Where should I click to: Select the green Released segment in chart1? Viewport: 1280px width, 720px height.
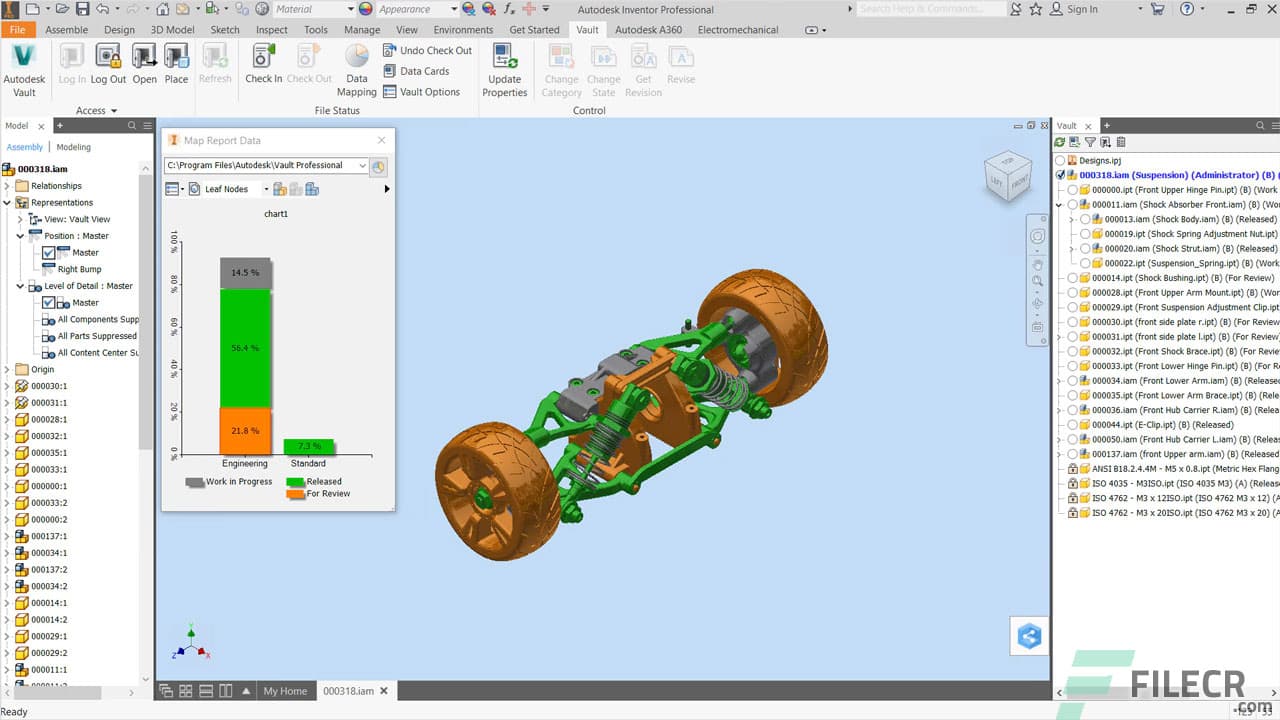pos(245,348)
